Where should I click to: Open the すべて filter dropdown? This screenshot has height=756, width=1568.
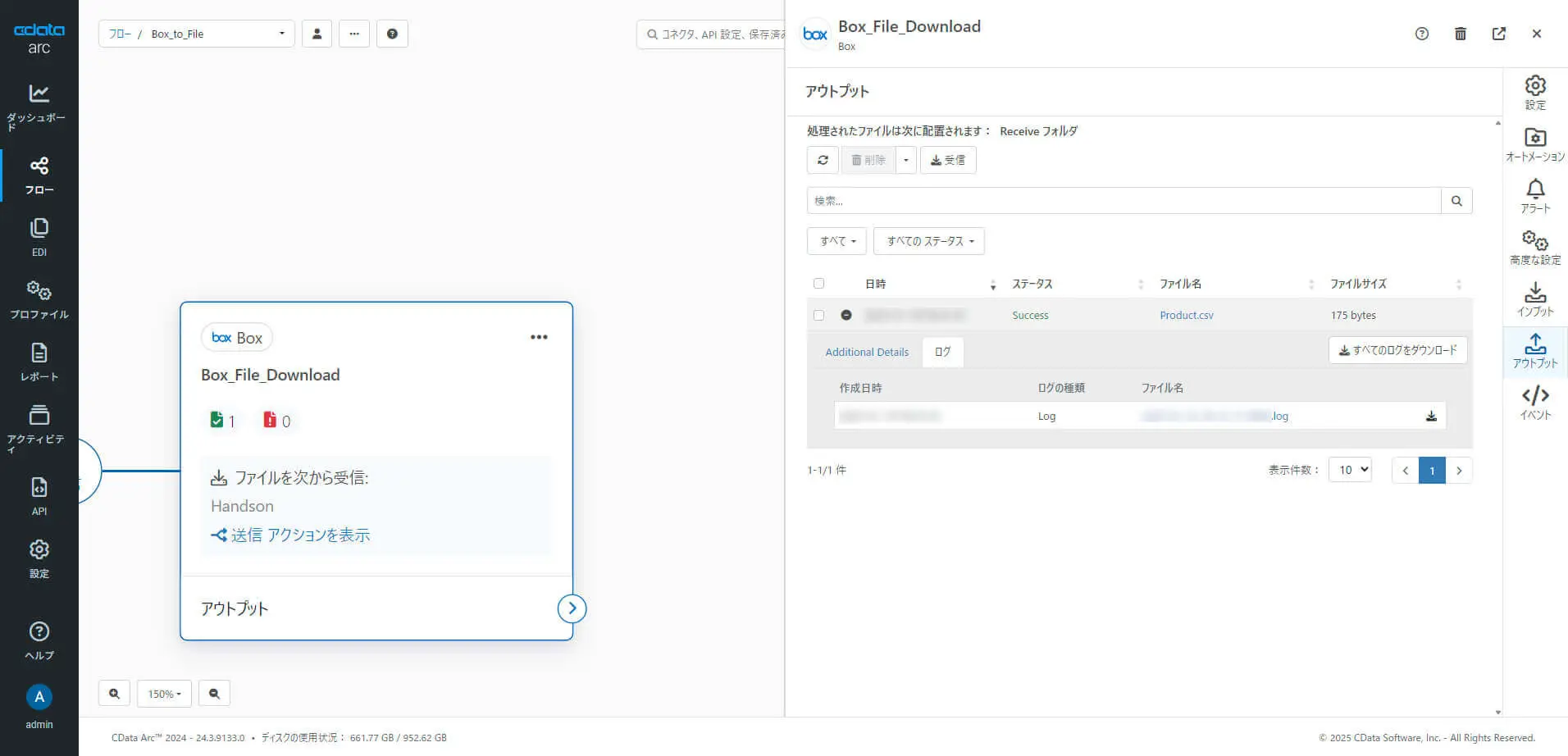point(837,241)
